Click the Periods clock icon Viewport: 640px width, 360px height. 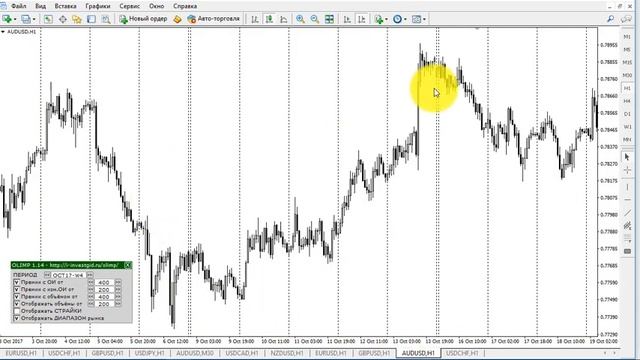coord(397,19)
